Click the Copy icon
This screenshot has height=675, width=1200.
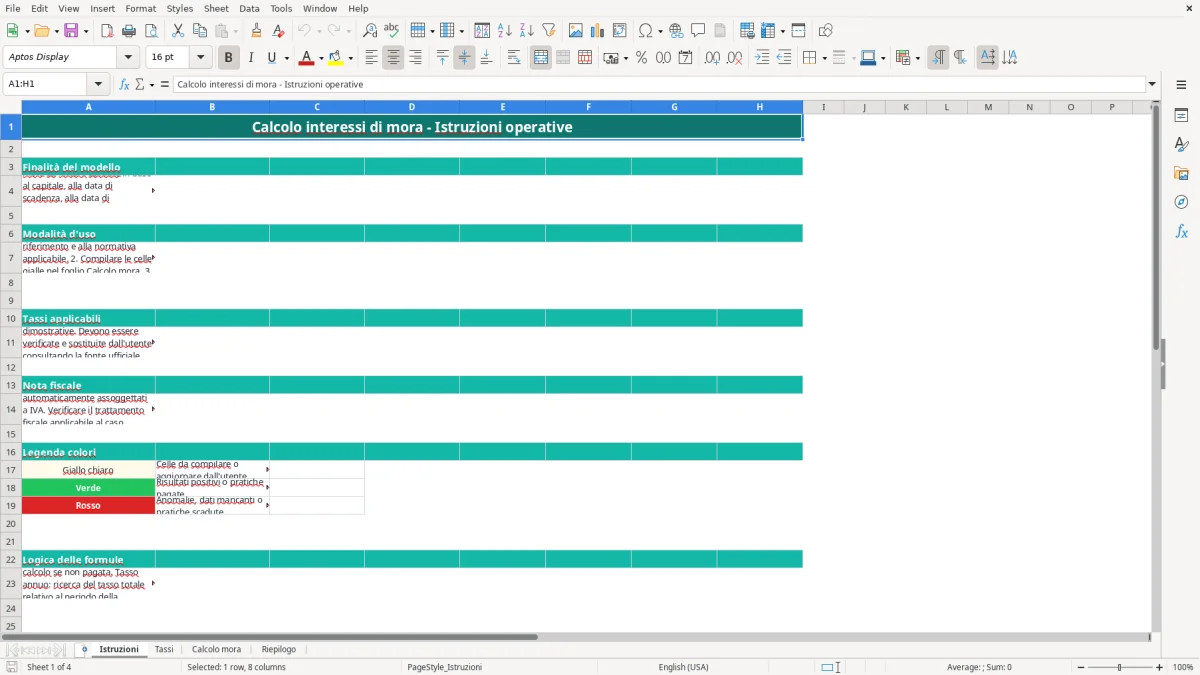coord(200,31)
